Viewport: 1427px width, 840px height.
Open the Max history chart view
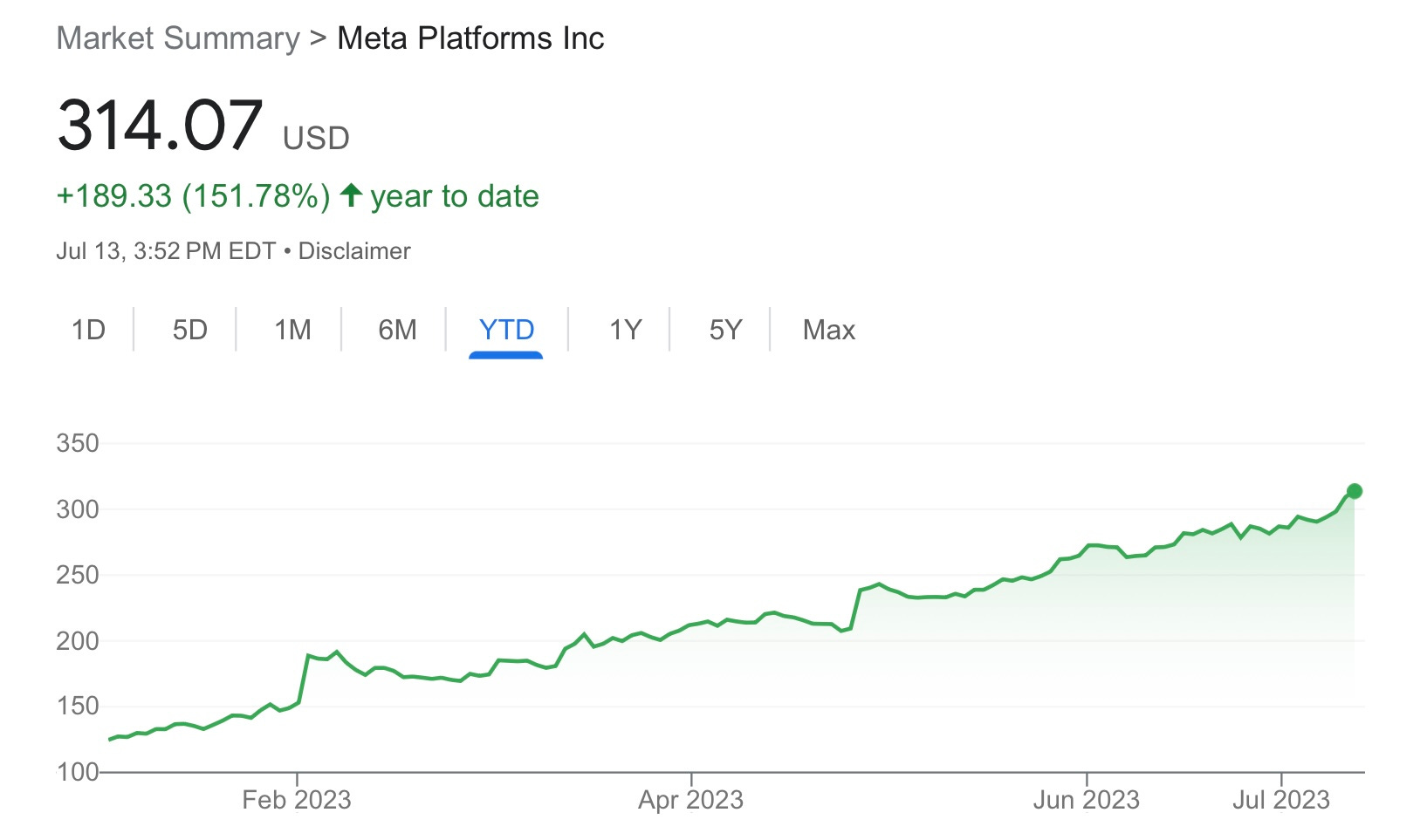point(827,330)
